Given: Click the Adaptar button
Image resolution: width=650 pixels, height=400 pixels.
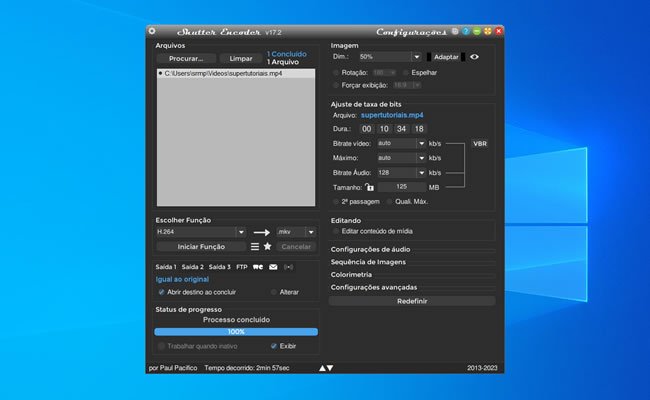Looking at the screenshot, I should [446, 57].
